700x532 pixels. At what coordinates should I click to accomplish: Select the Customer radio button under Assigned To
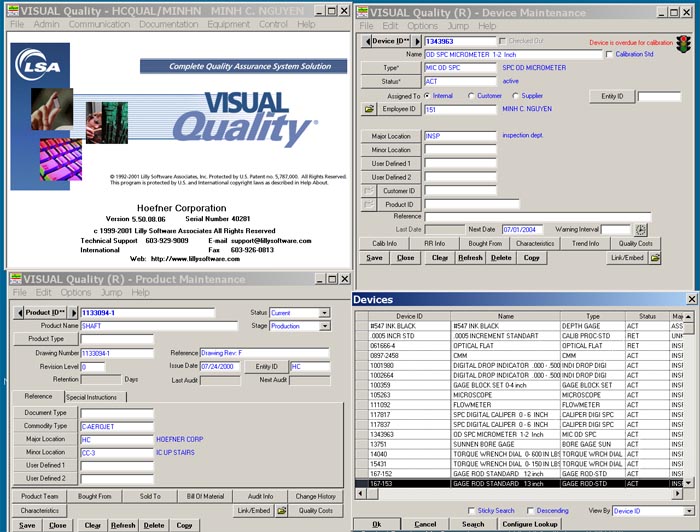[472, 96]
